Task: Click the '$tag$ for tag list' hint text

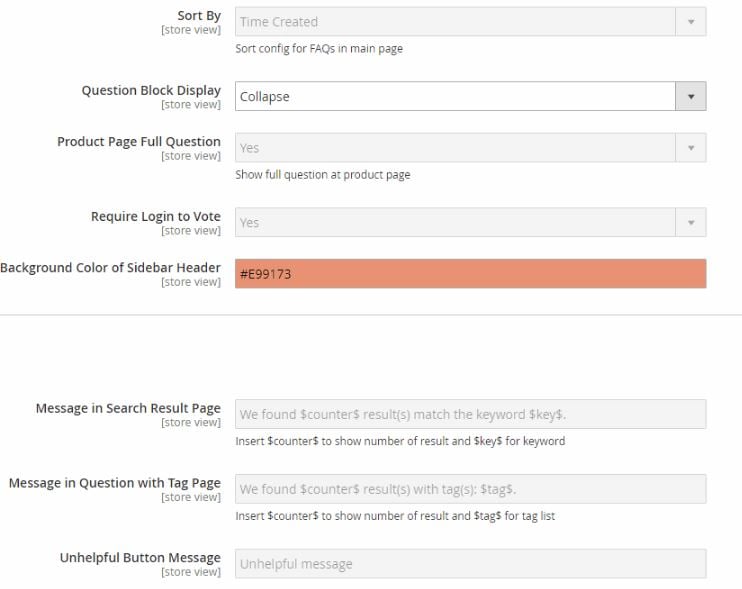Action: point(514,516)
